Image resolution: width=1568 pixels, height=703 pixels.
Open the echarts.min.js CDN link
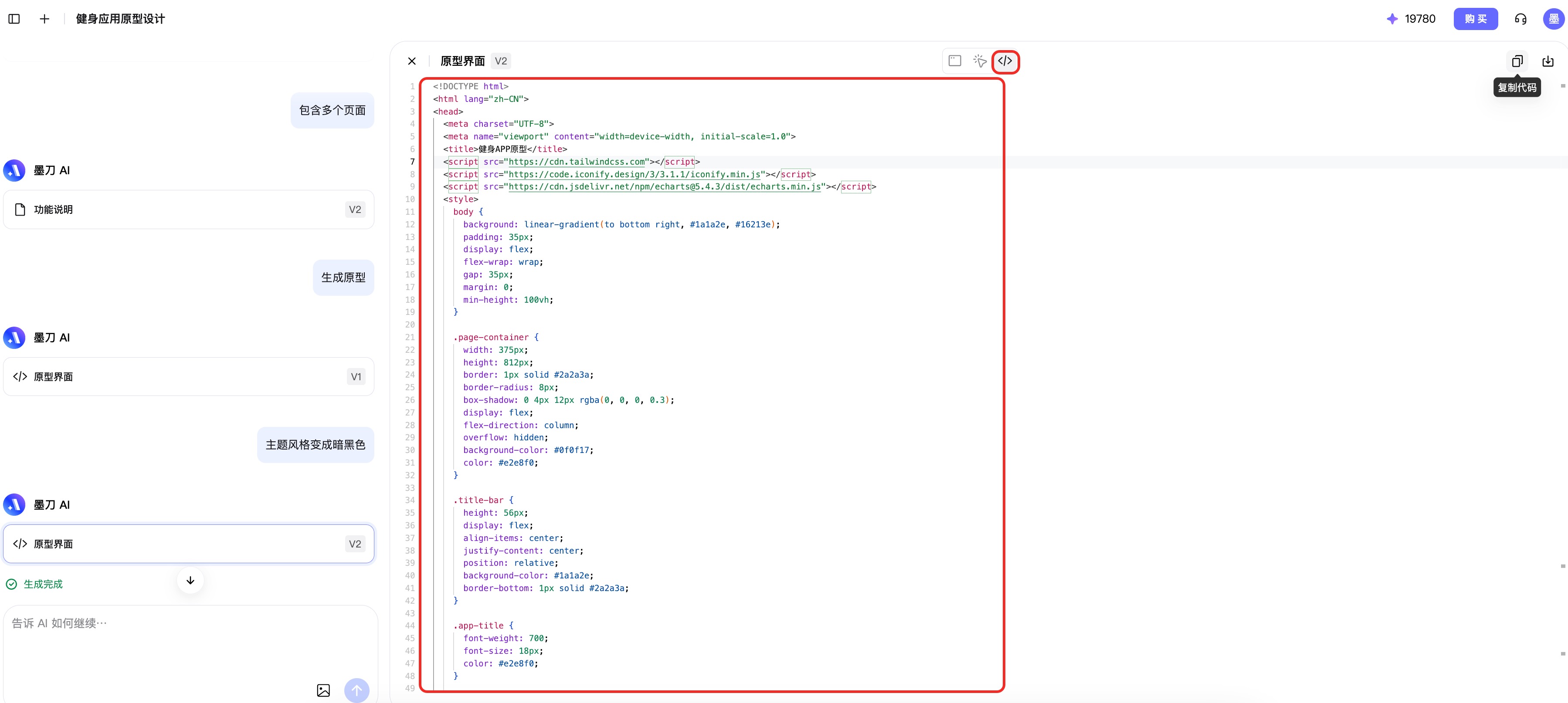point(665,187)
